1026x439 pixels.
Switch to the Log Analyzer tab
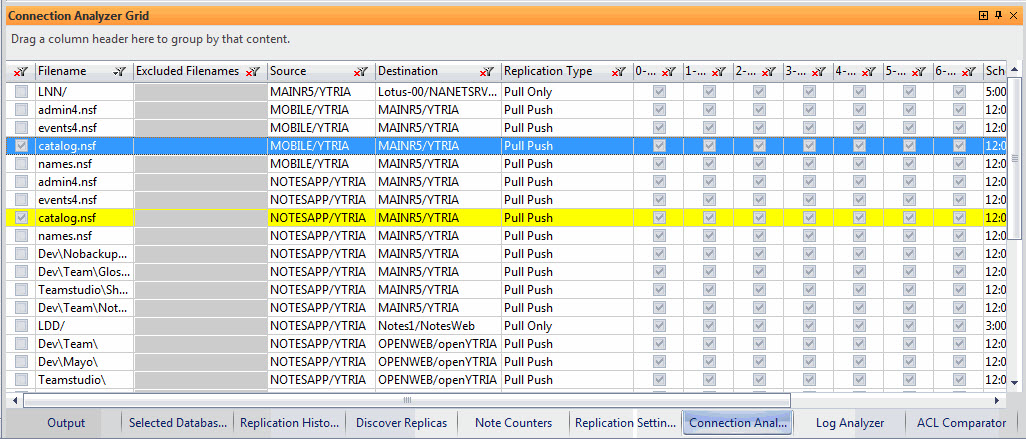[x=849, y=423]
